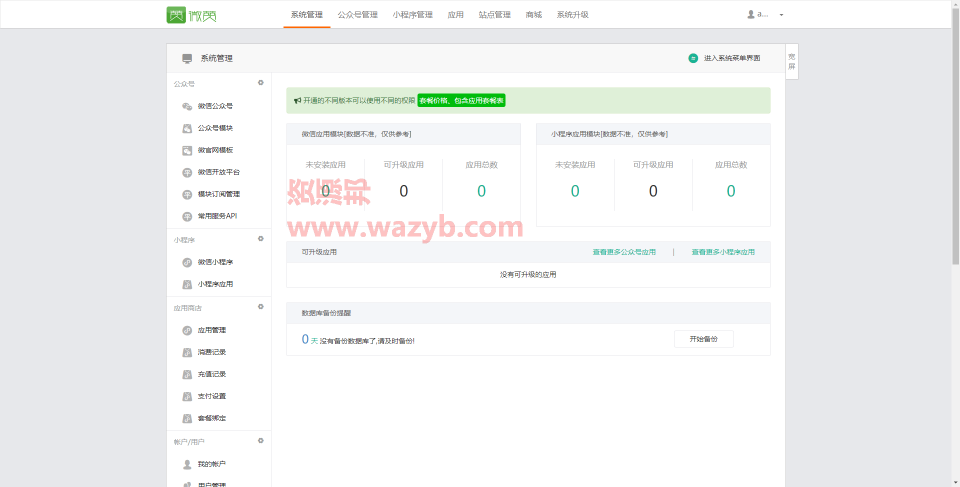Screen dimensions: 960x487
Task: Click the gear icon beside 应用商店 section
Action: point(261,307)
